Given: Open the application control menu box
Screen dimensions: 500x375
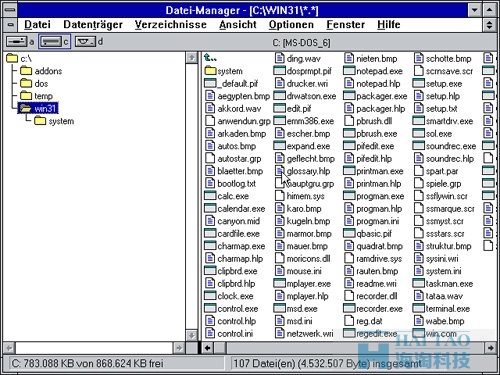Looking at the screenshot, I should coord(10,10).
